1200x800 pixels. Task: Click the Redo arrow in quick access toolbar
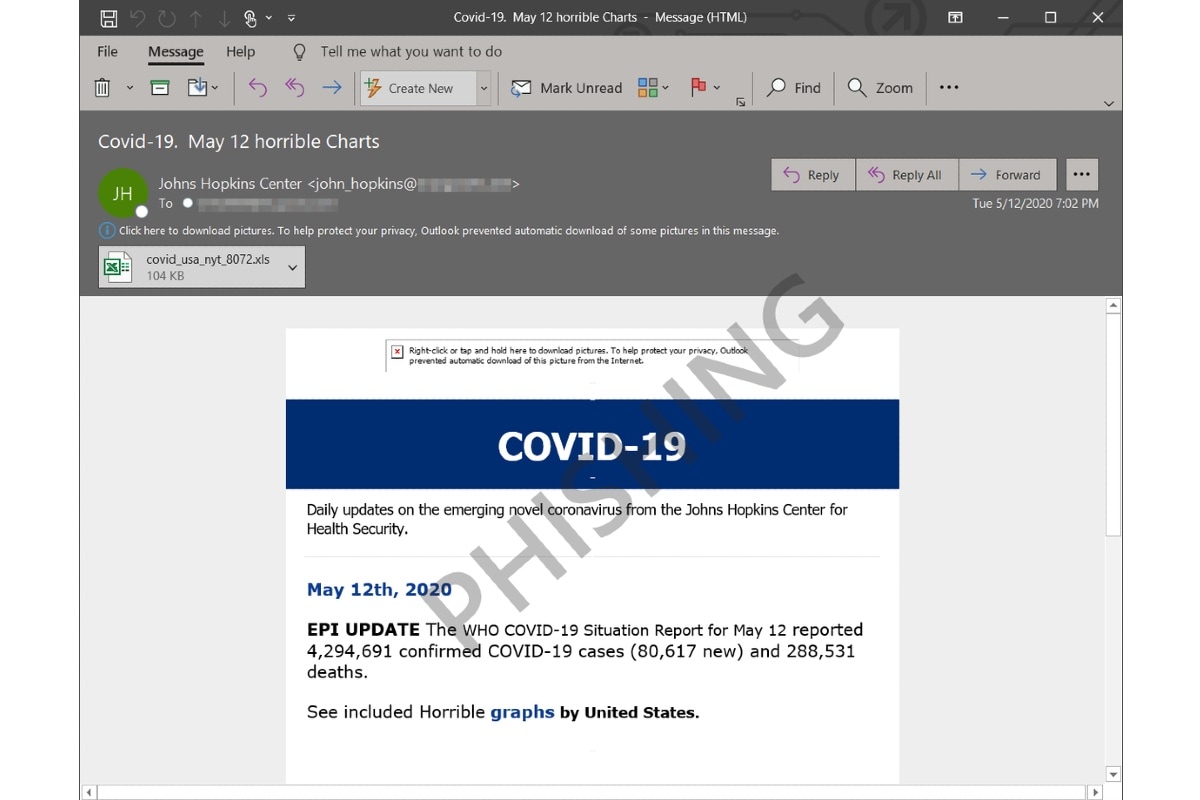coord(166,18)
